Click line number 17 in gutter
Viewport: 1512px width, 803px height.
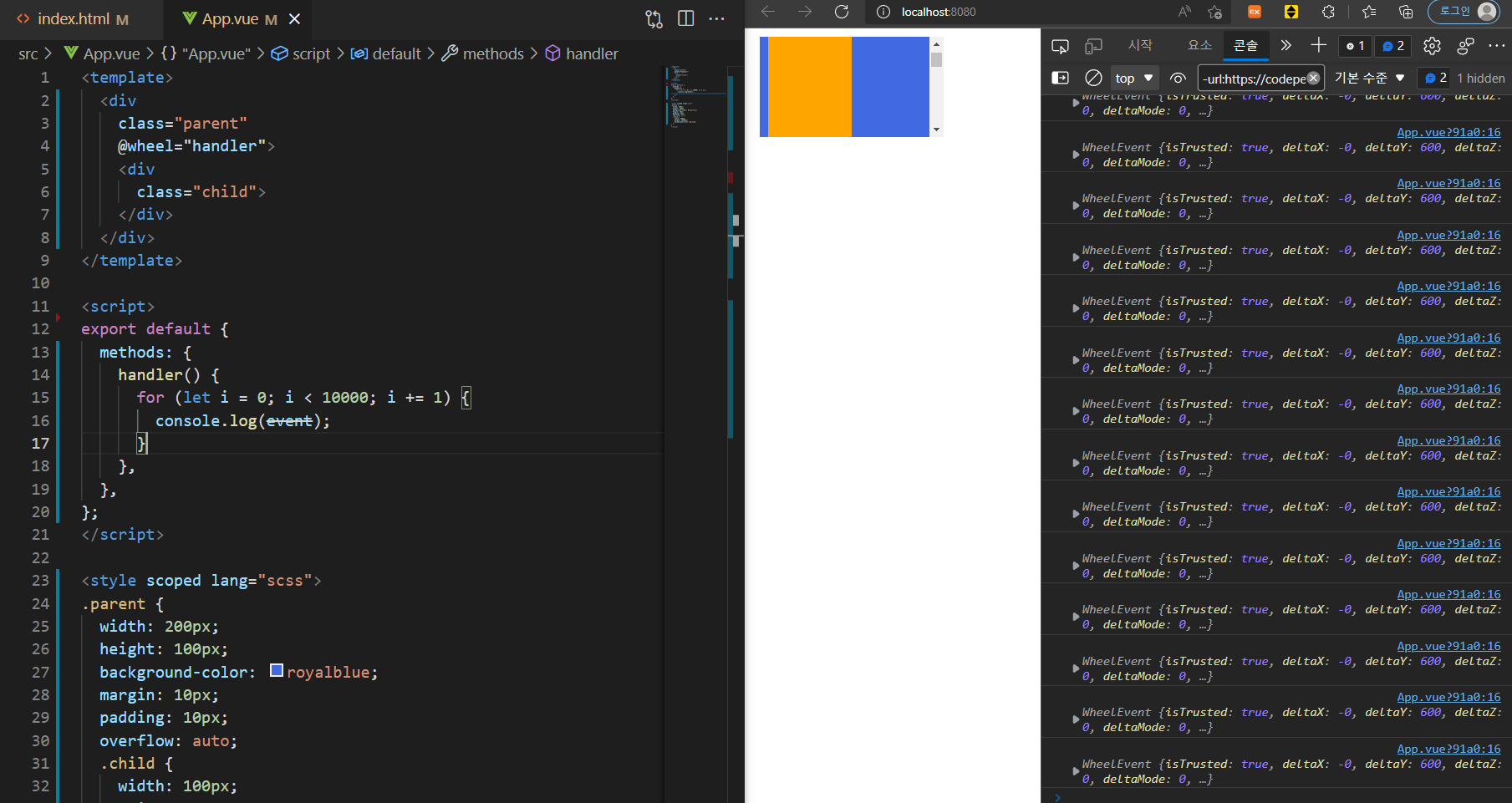point(40,443)
